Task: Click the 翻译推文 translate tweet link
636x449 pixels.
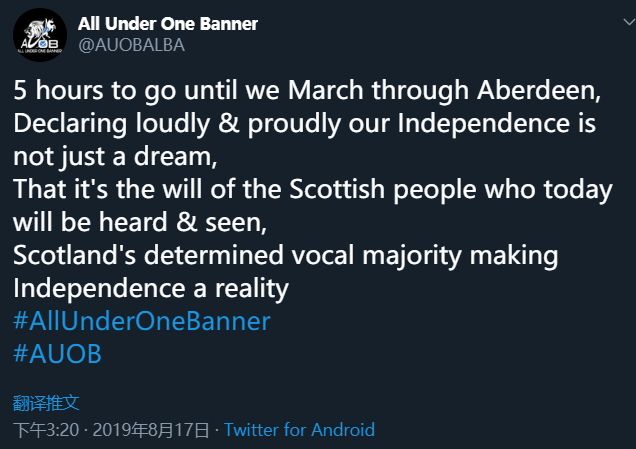Action: point(46,403)
